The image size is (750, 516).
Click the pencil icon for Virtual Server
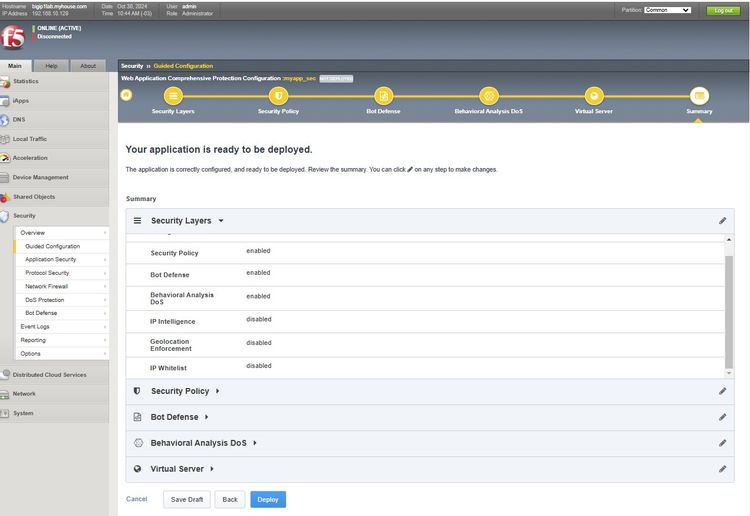[x=722, y=469]
